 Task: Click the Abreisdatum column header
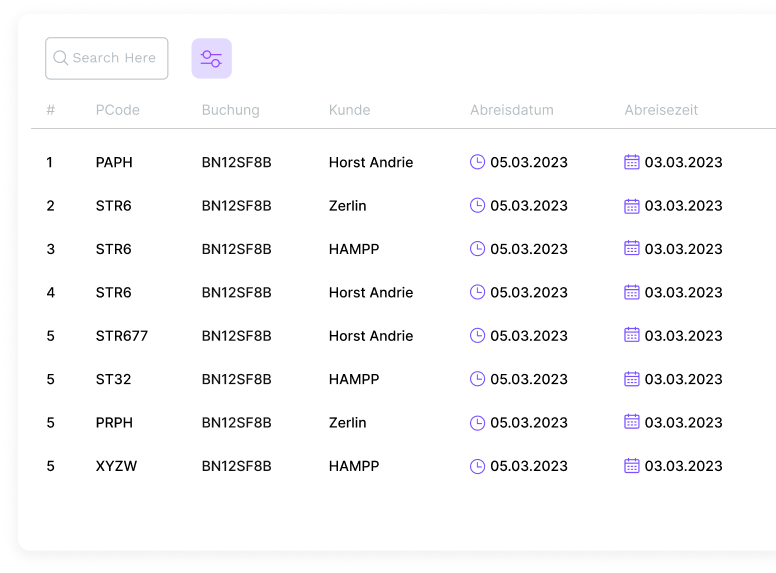pos(511,110)
